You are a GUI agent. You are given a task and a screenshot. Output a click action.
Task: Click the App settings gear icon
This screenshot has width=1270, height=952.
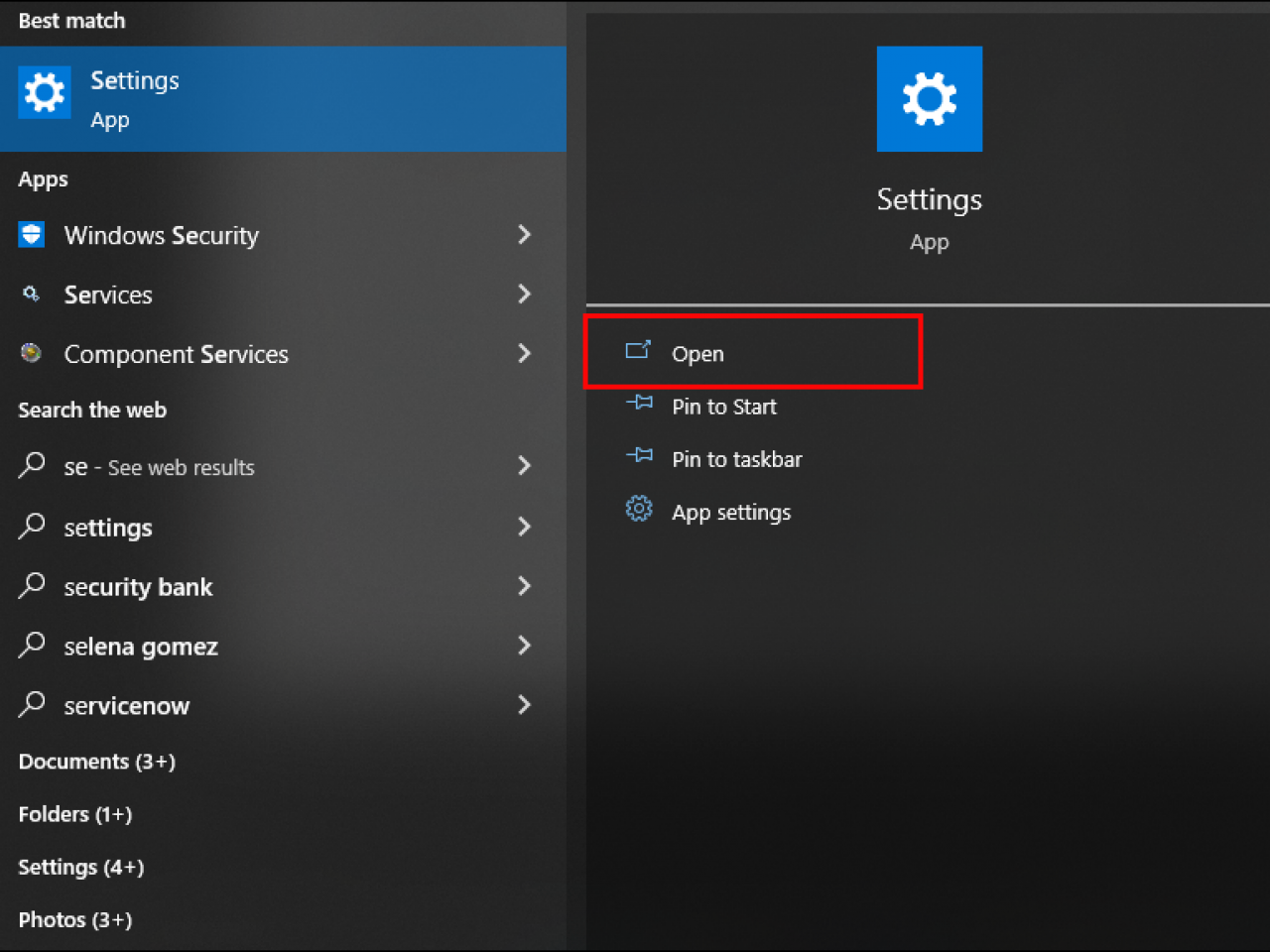coord(639,510)
